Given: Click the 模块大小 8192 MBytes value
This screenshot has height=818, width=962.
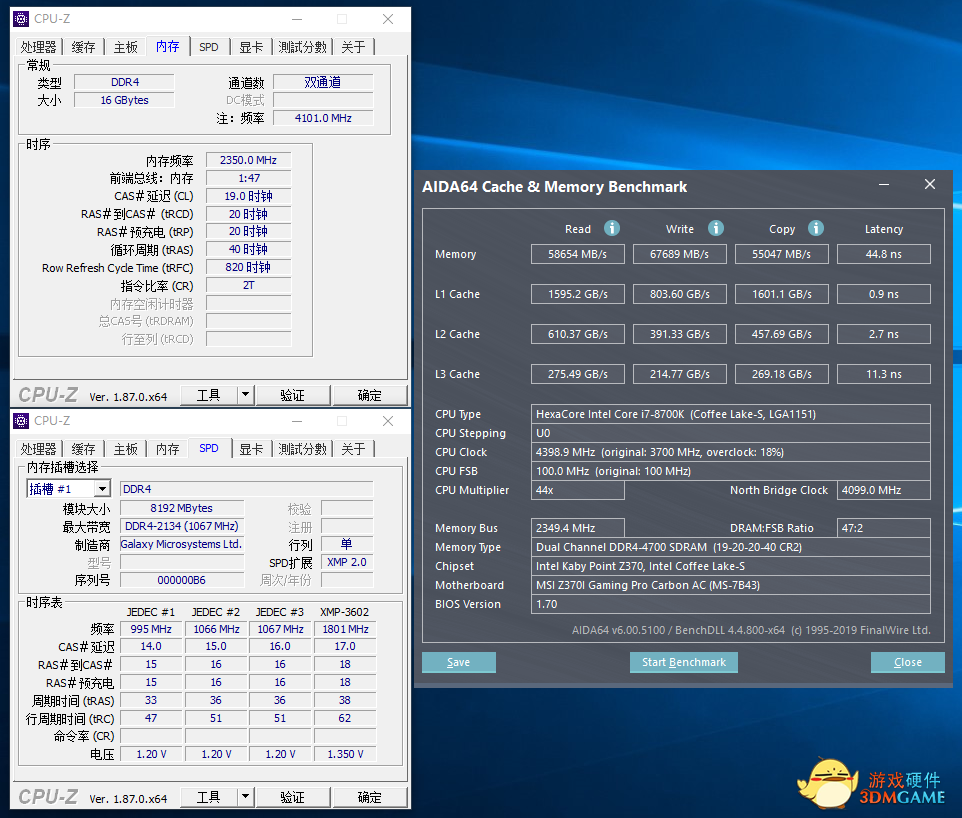Looking at the screenshot, I should pyautogui.click(x=182, y=508).
